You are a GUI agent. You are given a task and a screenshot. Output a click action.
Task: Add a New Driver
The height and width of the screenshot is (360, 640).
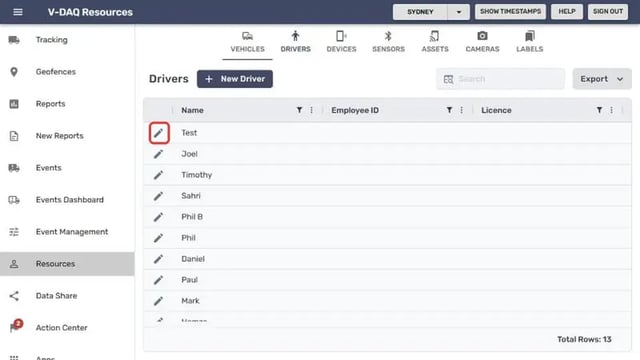(235, 79)
